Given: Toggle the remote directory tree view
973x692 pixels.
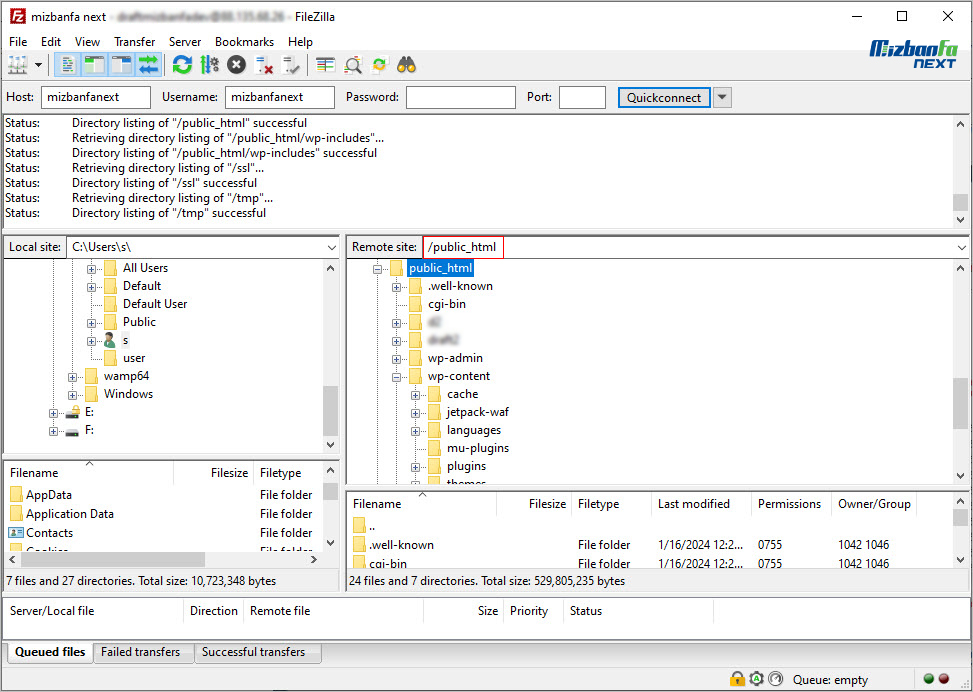Looking at the screenshot, I should [x=122, y=65].
